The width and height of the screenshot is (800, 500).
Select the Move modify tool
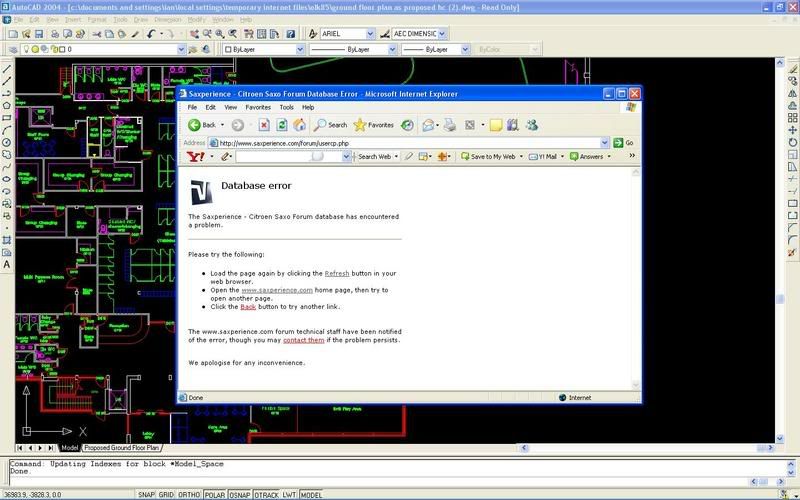[x=792, y=130]
